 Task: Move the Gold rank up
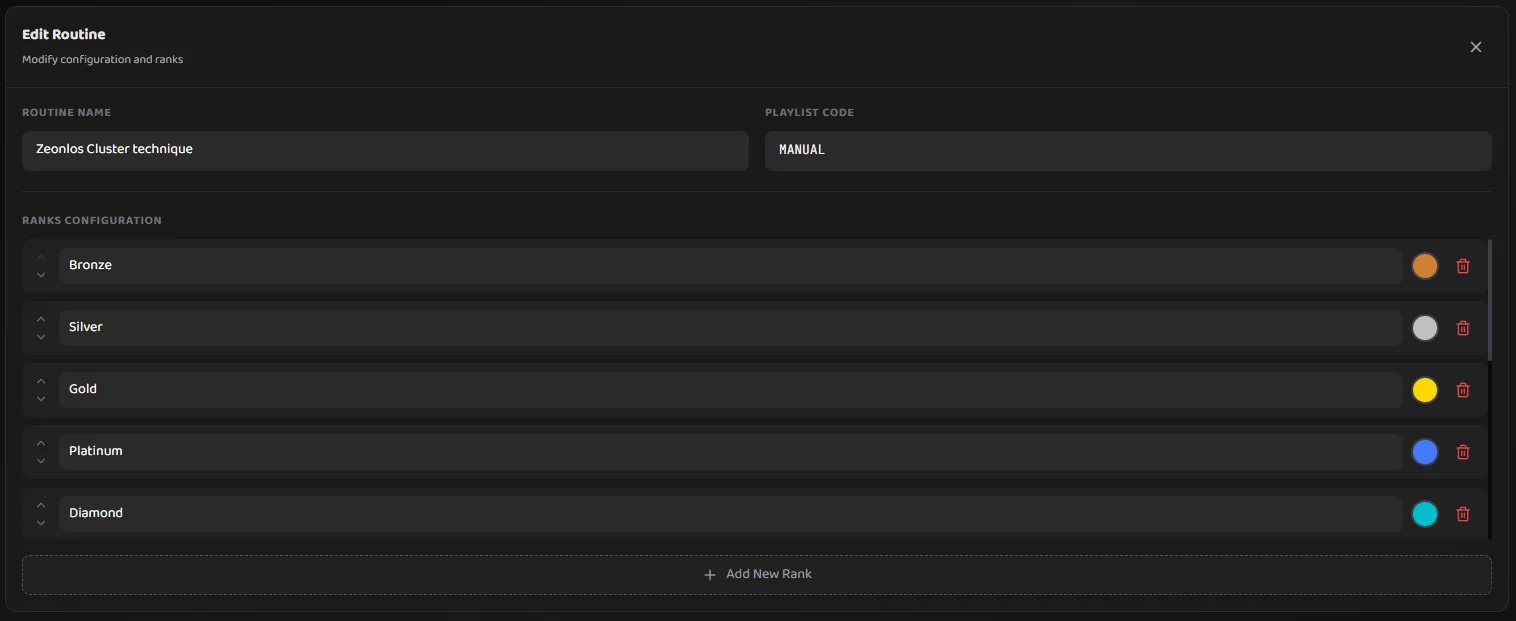click(x=40, y=381)
